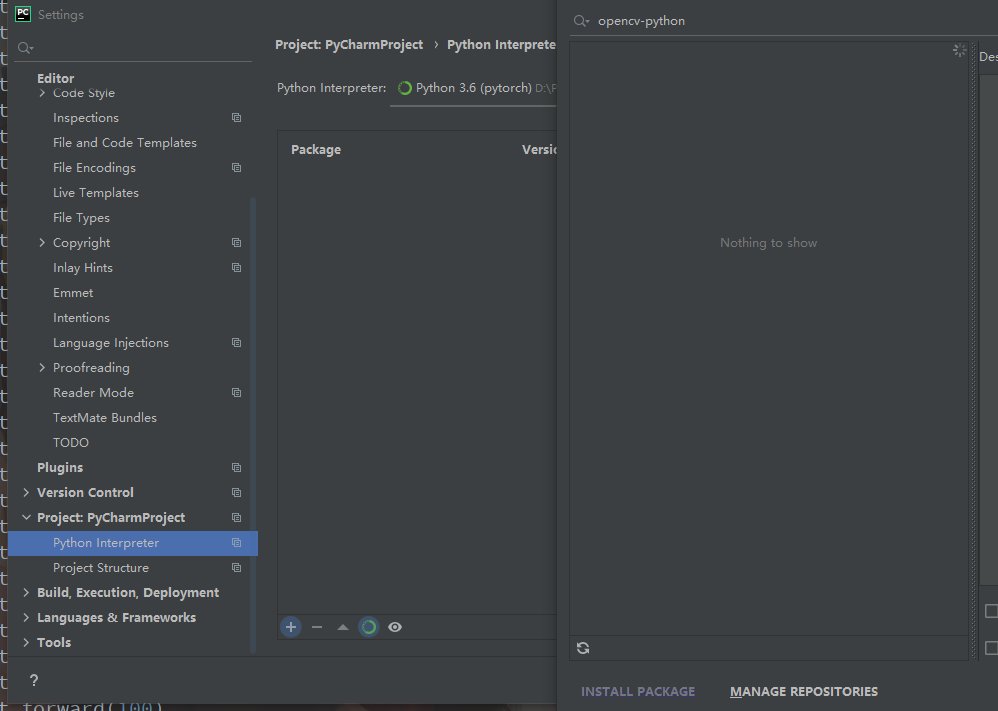This screenshot has height=711, width=998.
Task: Click the upgrade package up-arrow icon
Action: point(343,627)
